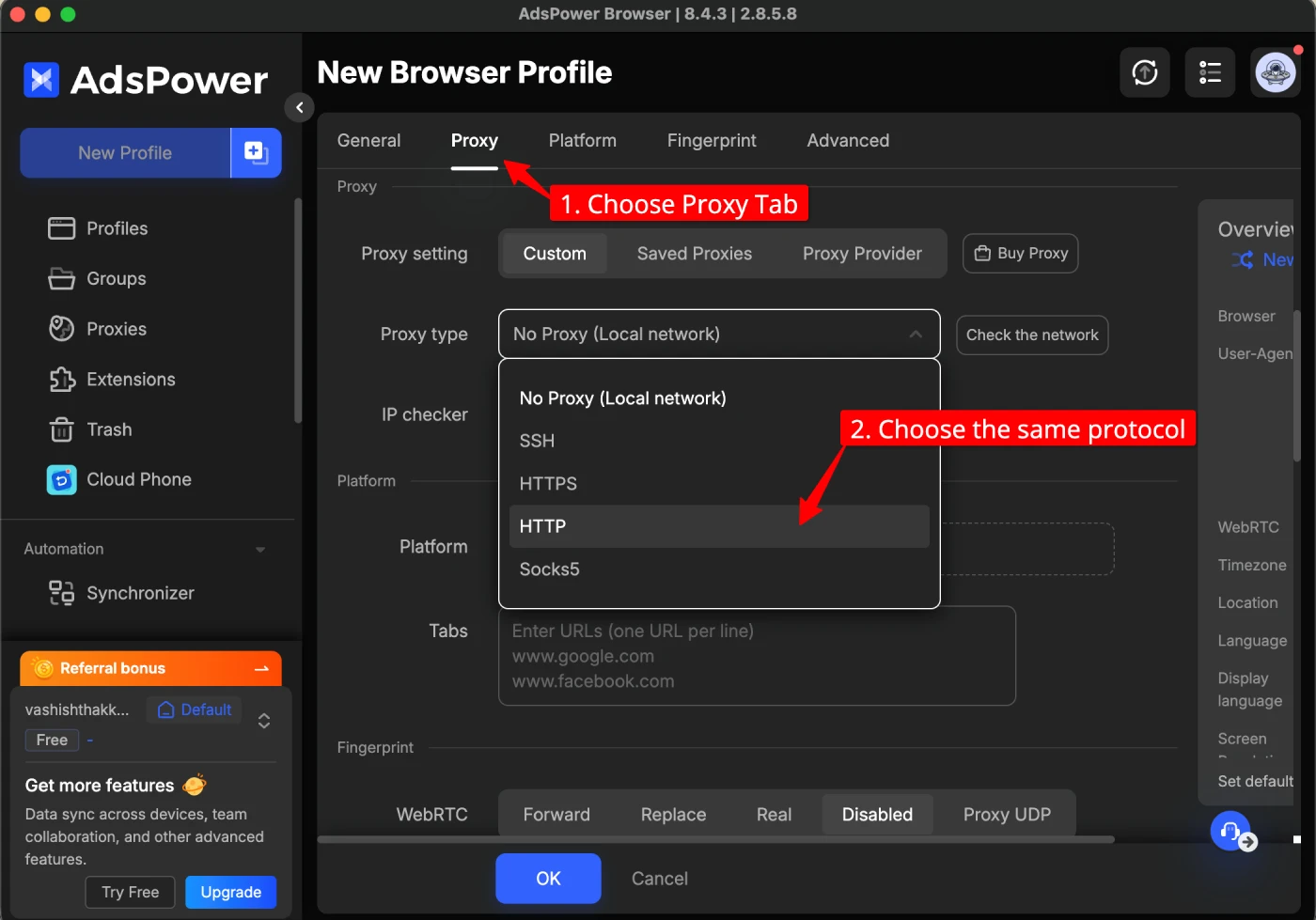Switch to the General tab
Viewport: 1316px width, 920px height.
click(x=368, y=140)
